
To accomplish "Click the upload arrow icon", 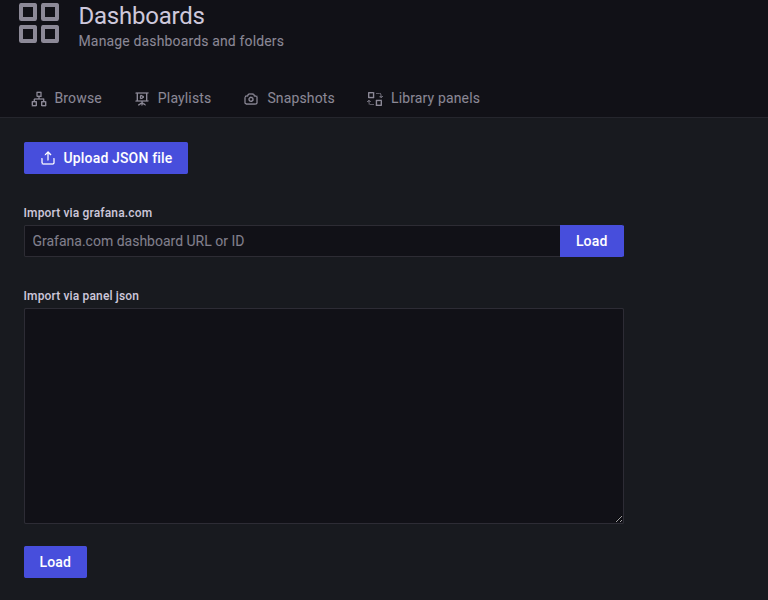I will tap(47, 158).
